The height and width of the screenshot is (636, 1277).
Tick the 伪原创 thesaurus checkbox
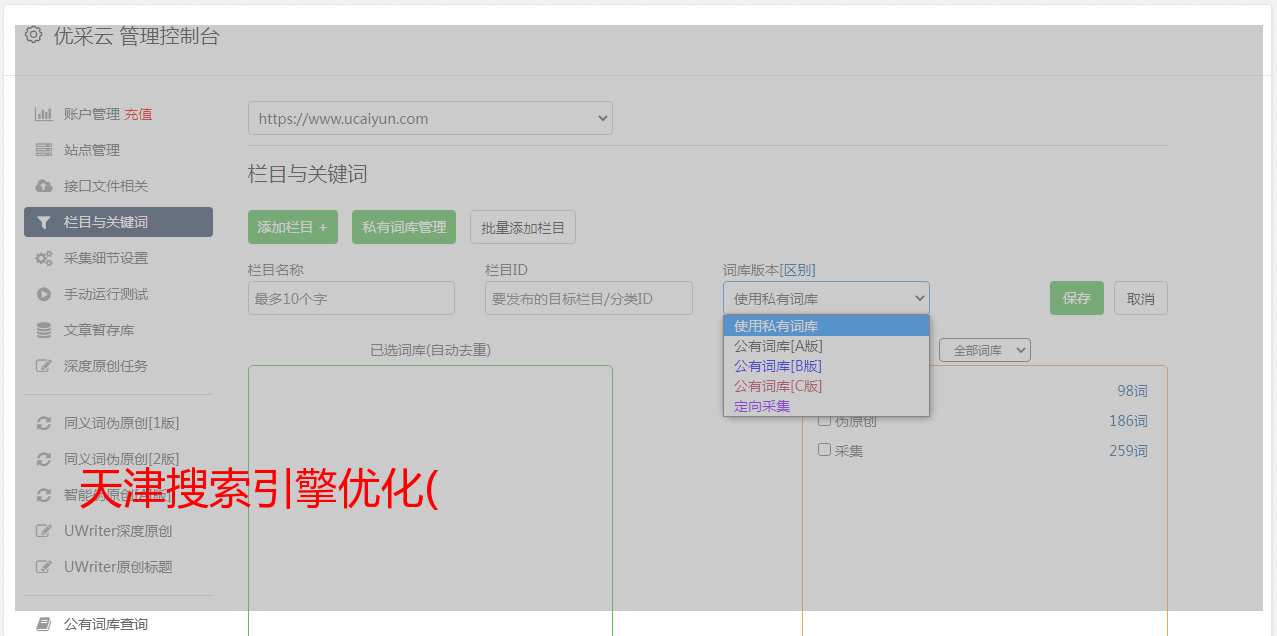point(825,421)
